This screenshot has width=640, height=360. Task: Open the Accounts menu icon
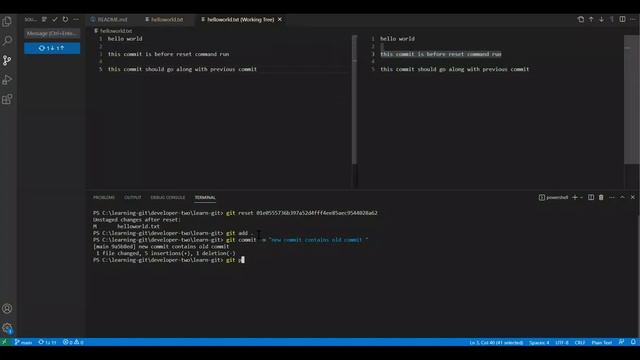(7, 309)
